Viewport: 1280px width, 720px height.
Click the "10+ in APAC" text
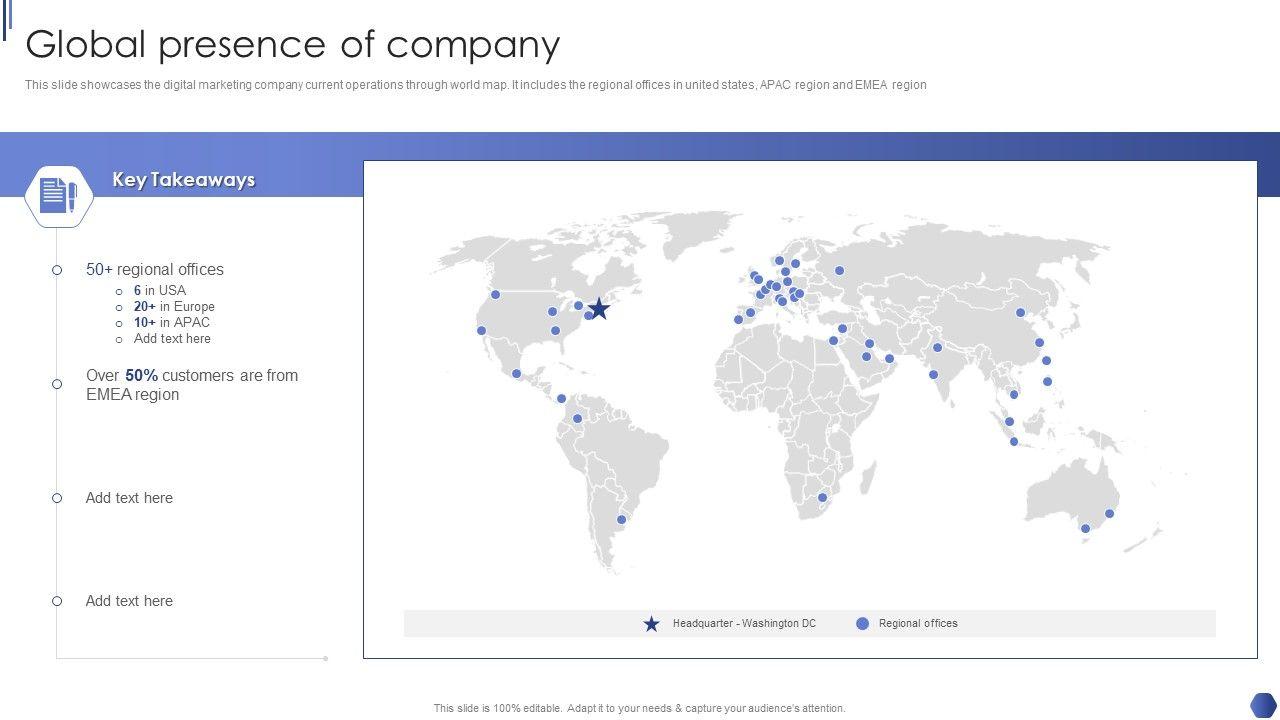(x=172, y=323)
